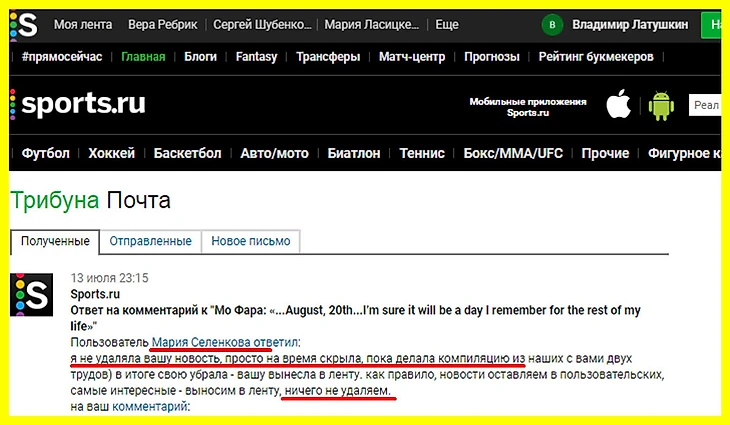Open the Биатлон sport category
Viewport: 730px width, 425px height.
pos(354,153)
